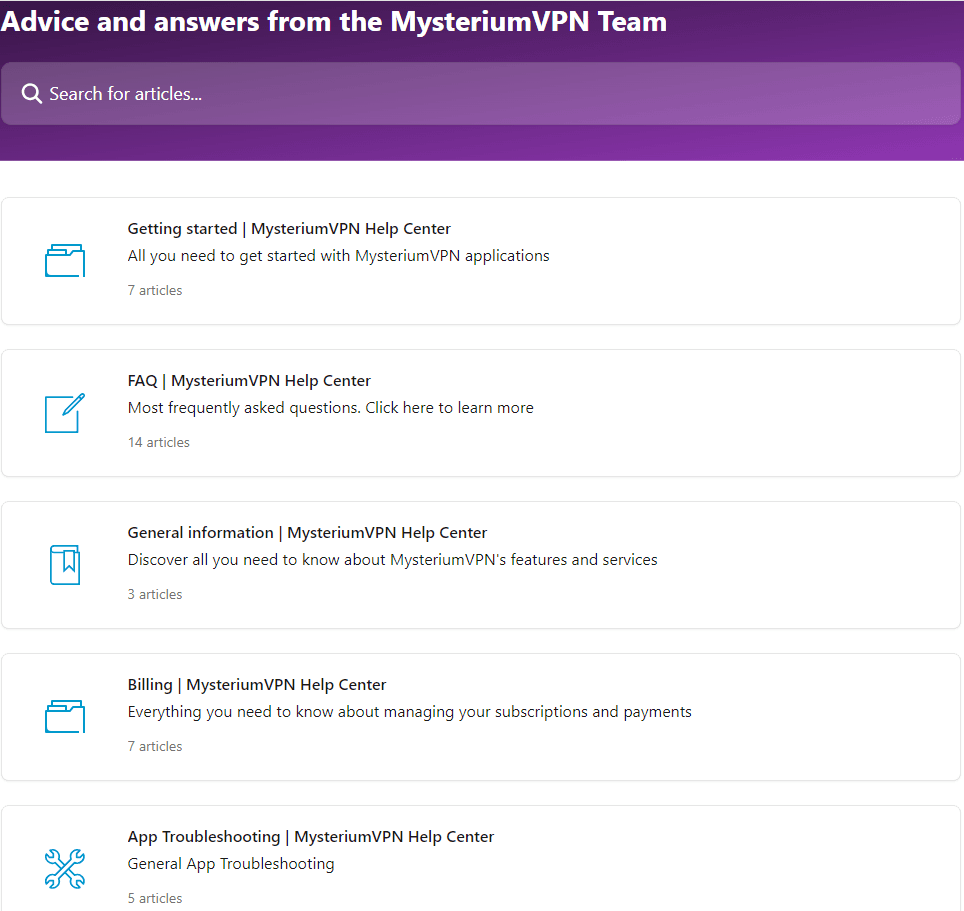
Task: Click the App Troubleshooting wrench icon
Action: tap(65, 869)
